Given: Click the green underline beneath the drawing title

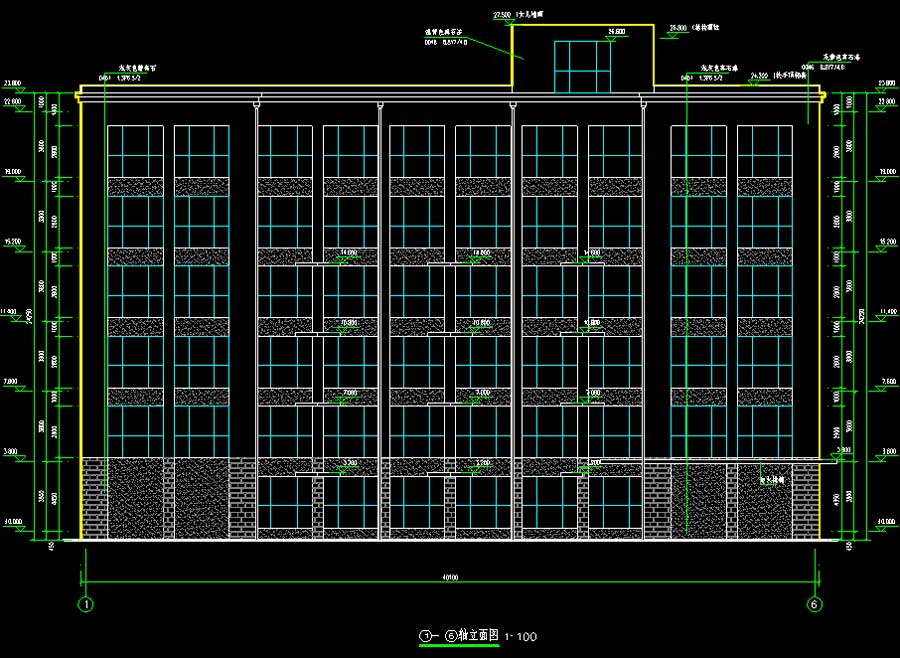Looking at the screenshot, I should coord(460,646).
